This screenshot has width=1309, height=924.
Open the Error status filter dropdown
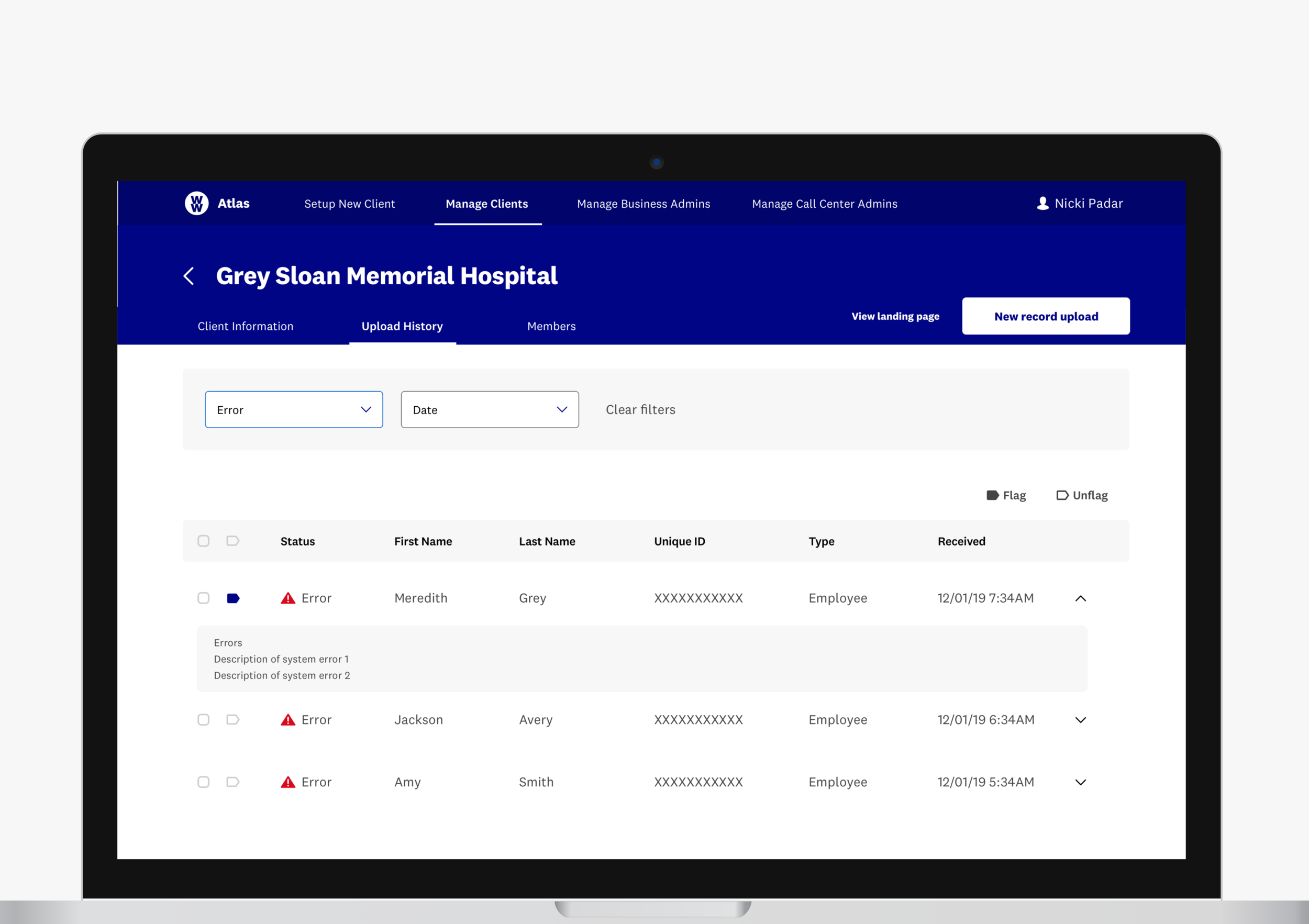(x=294, y=409)
